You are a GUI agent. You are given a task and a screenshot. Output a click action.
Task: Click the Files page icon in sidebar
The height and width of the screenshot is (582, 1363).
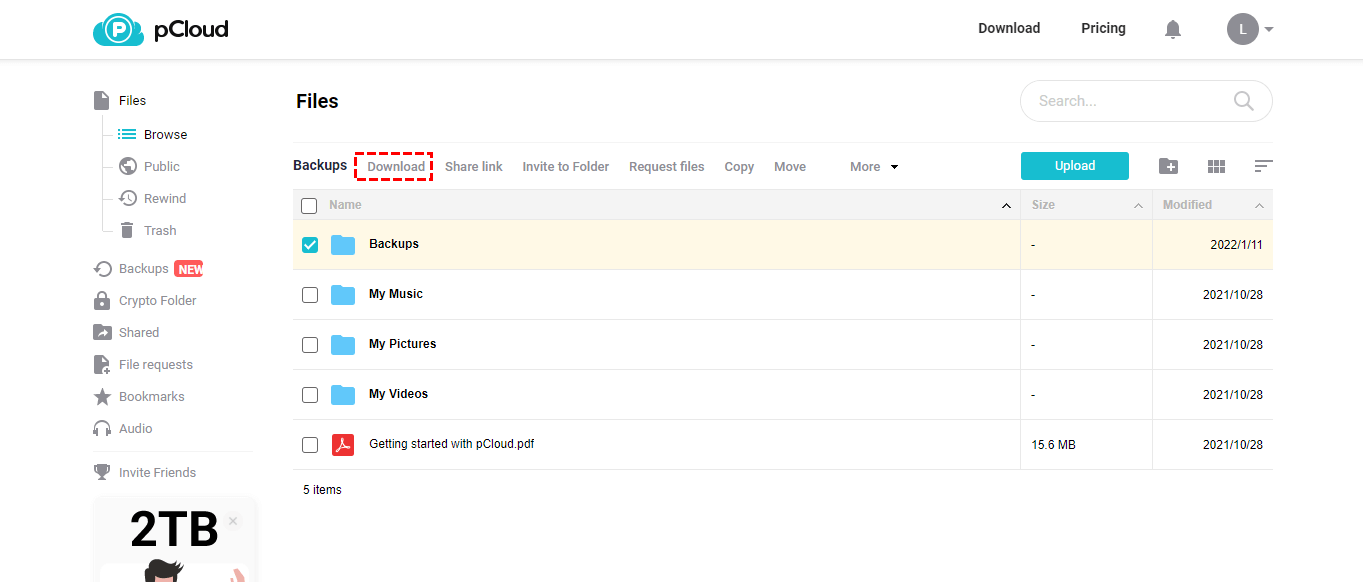(101, 100)
